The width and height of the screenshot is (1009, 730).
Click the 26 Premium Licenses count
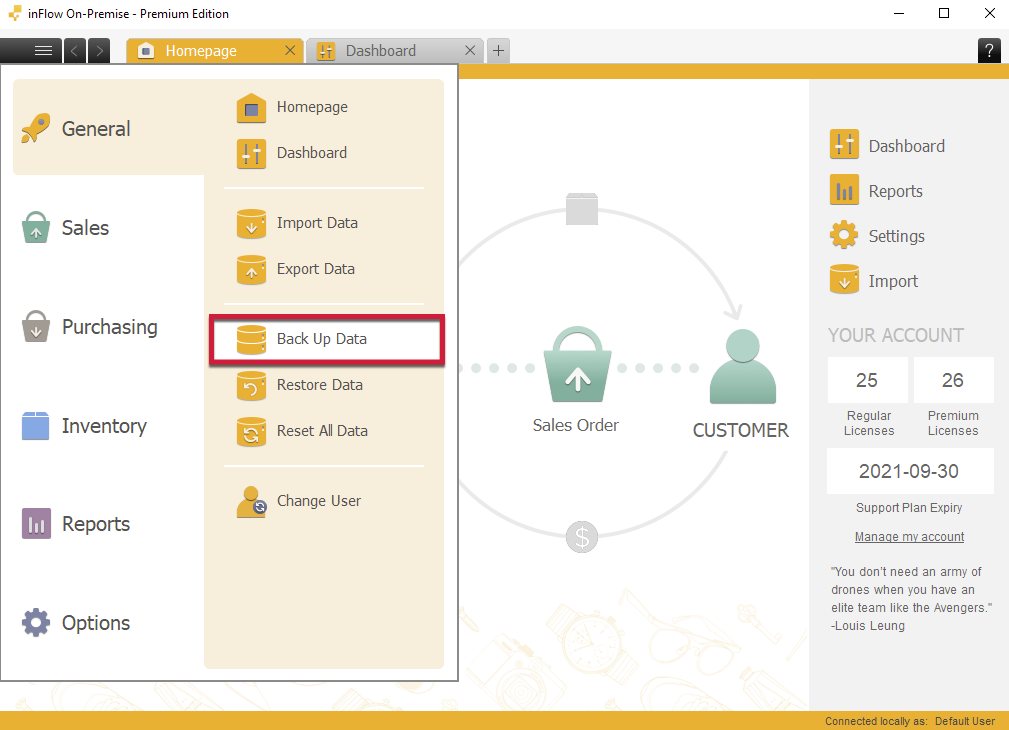(953, 380)
